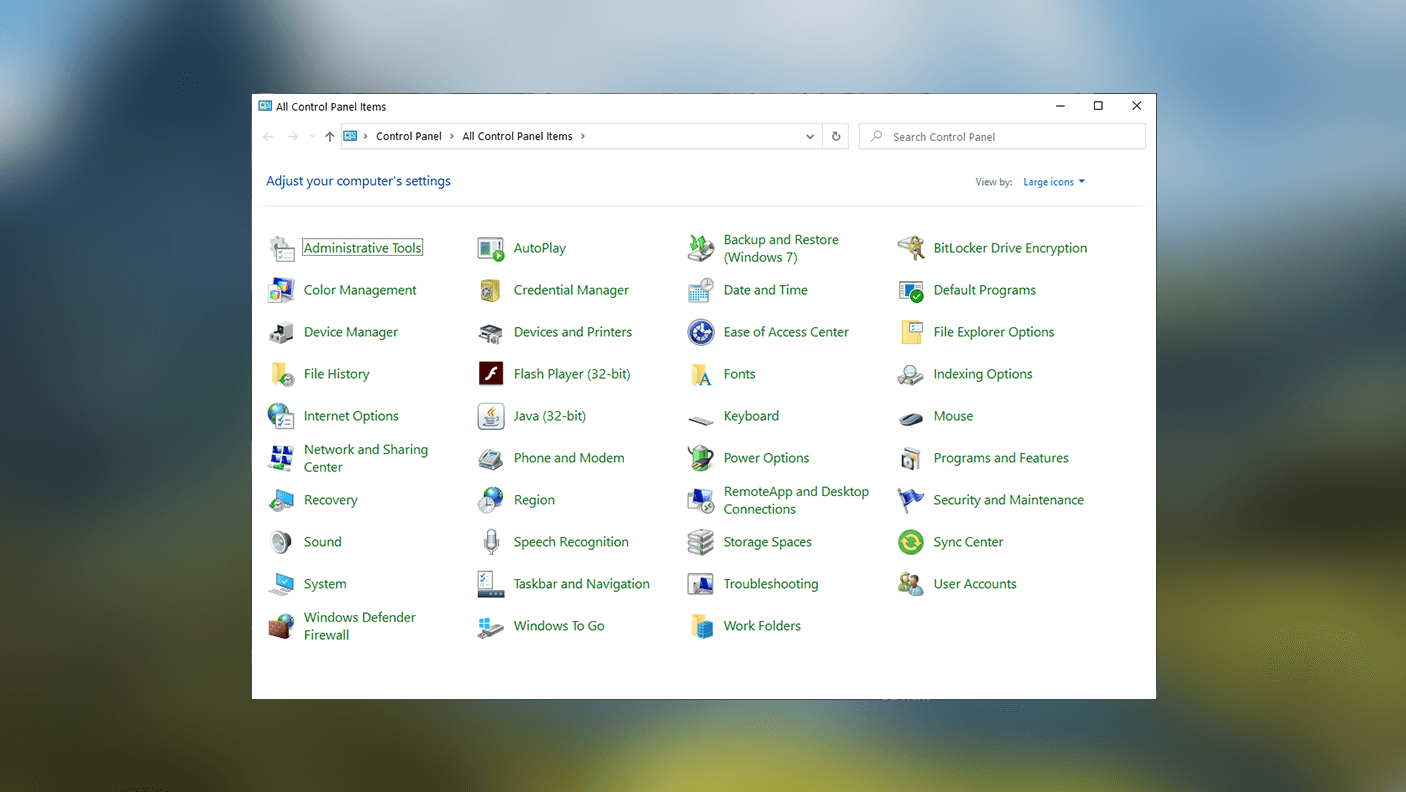Click the Devices and Printers icon
The height and width of the screenshot is (792, 1406).
pyautogui.click(x=491, y=332)
